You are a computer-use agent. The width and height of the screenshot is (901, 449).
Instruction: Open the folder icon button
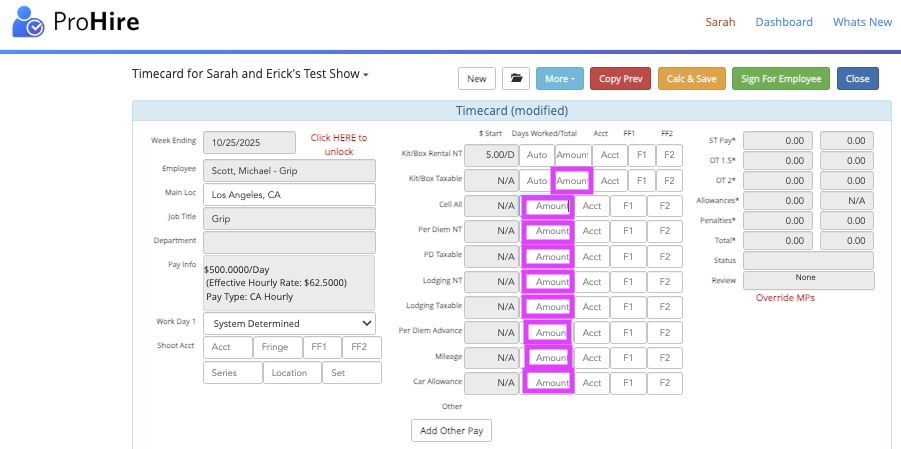pos(516,79)
